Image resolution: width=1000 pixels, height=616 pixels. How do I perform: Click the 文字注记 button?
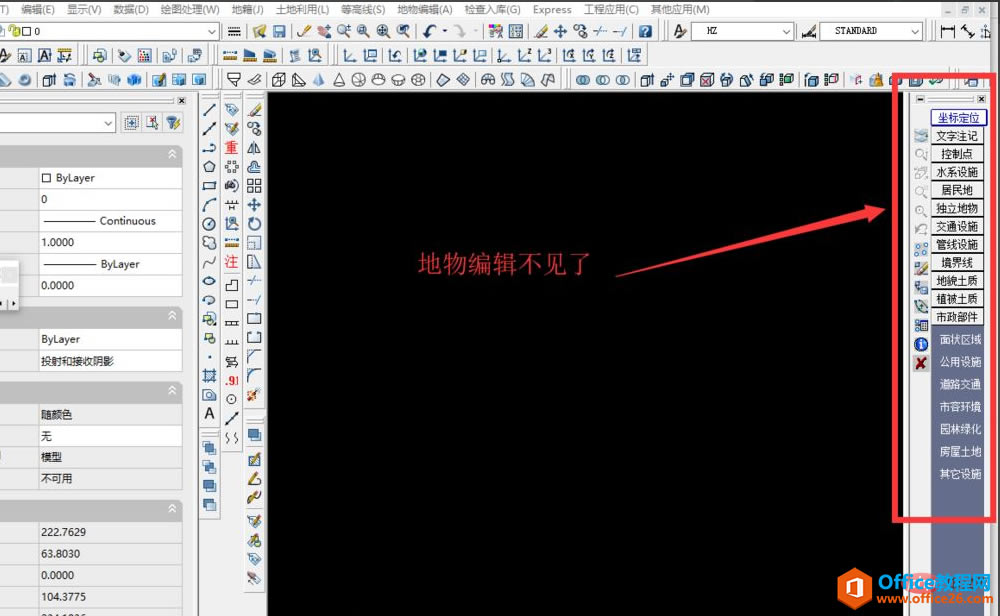pos(957,136)
